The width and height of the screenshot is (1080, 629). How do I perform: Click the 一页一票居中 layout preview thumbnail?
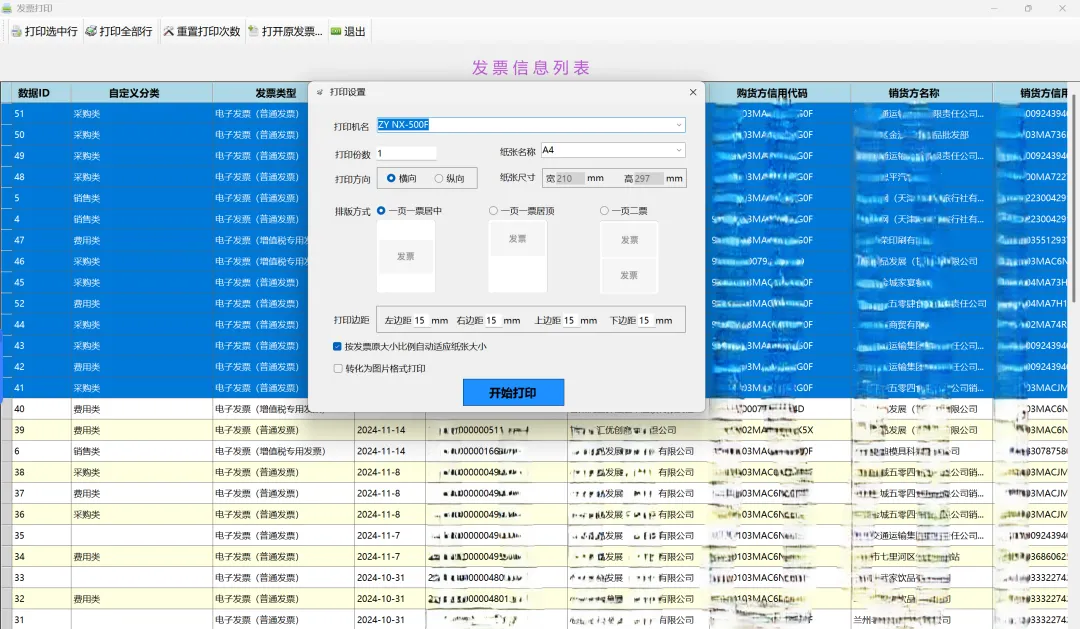(406, 256)
